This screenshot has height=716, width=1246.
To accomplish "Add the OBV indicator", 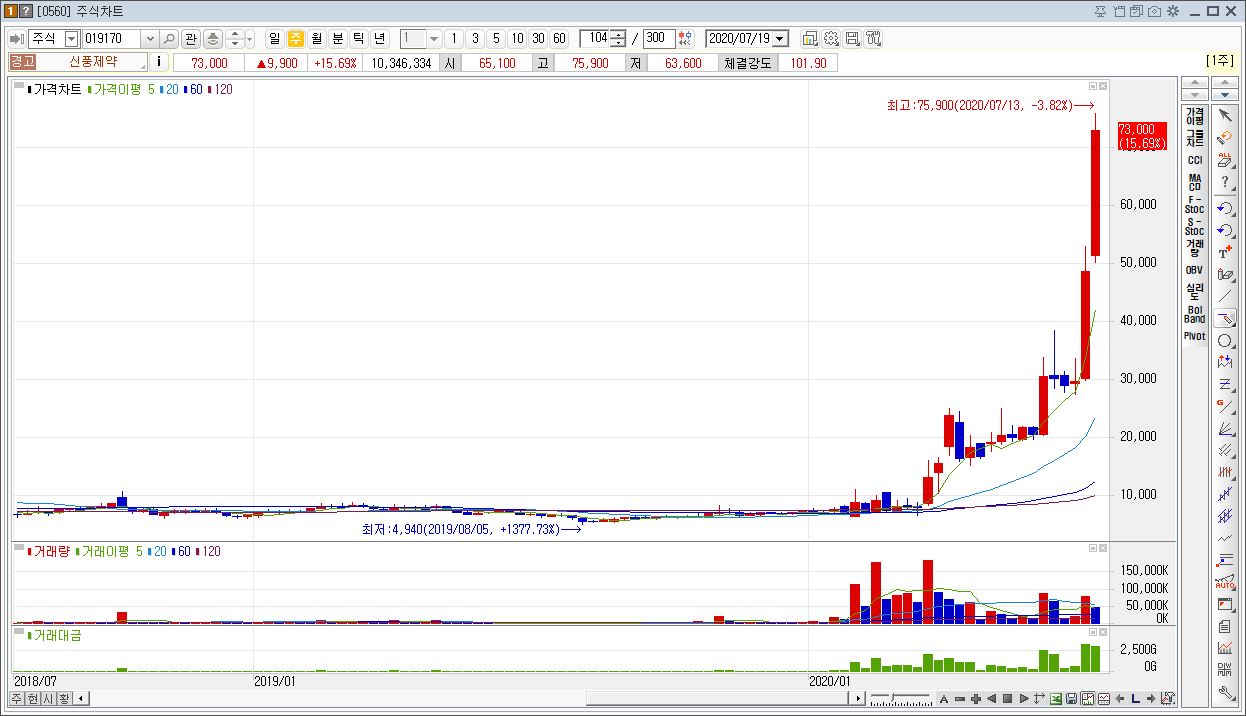I will pyautogui.click(x=1195, y=270).
